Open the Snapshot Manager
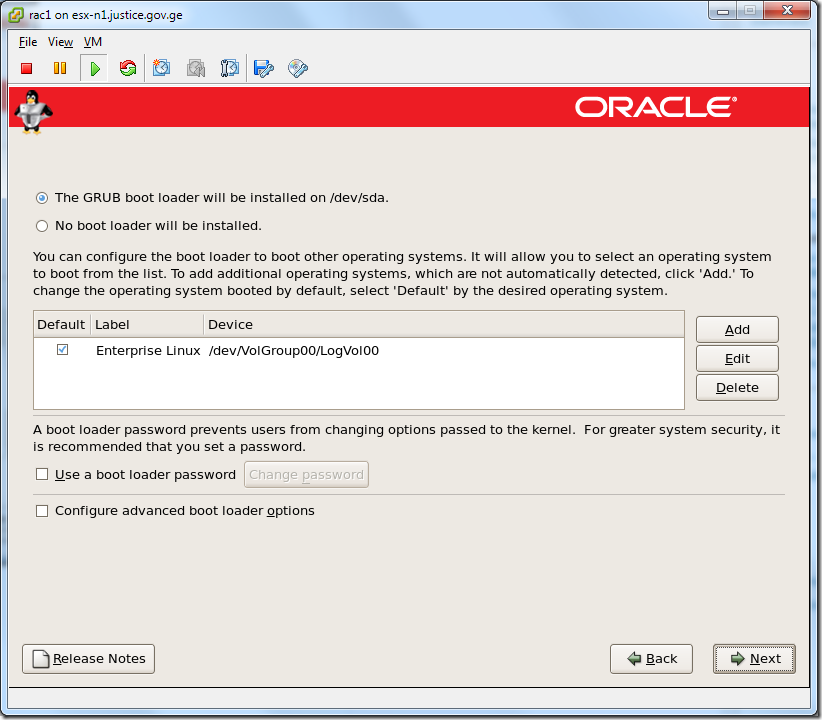The image size is (822, 720). (229, 68)
